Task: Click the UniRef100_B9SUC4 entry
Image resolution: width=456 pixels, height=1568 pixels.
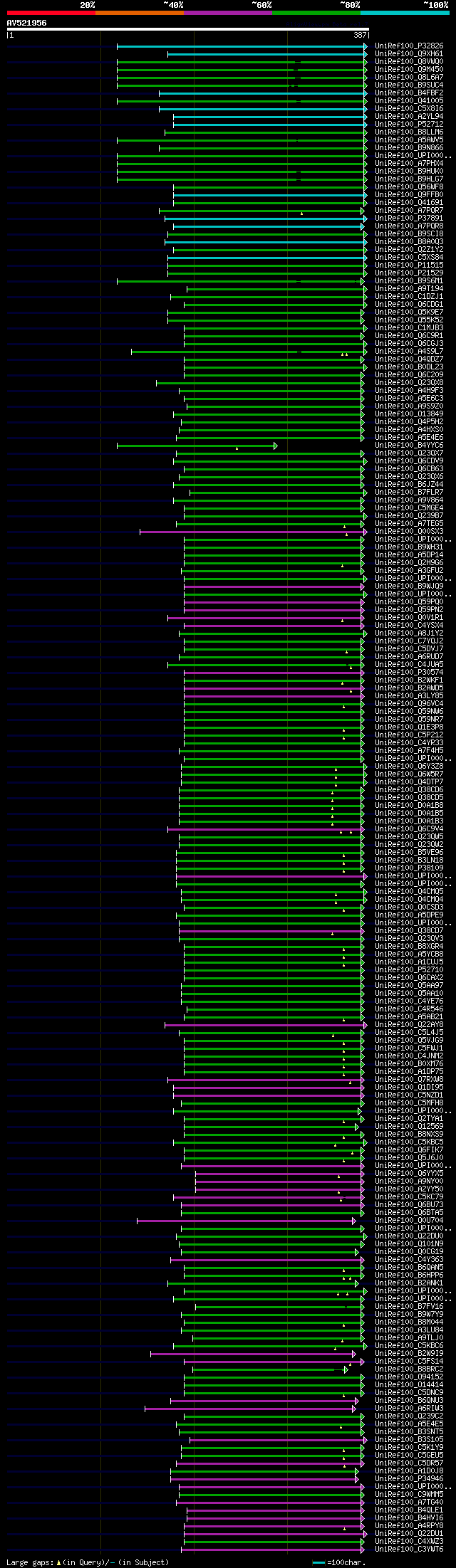Action: (x=409, y=85)
